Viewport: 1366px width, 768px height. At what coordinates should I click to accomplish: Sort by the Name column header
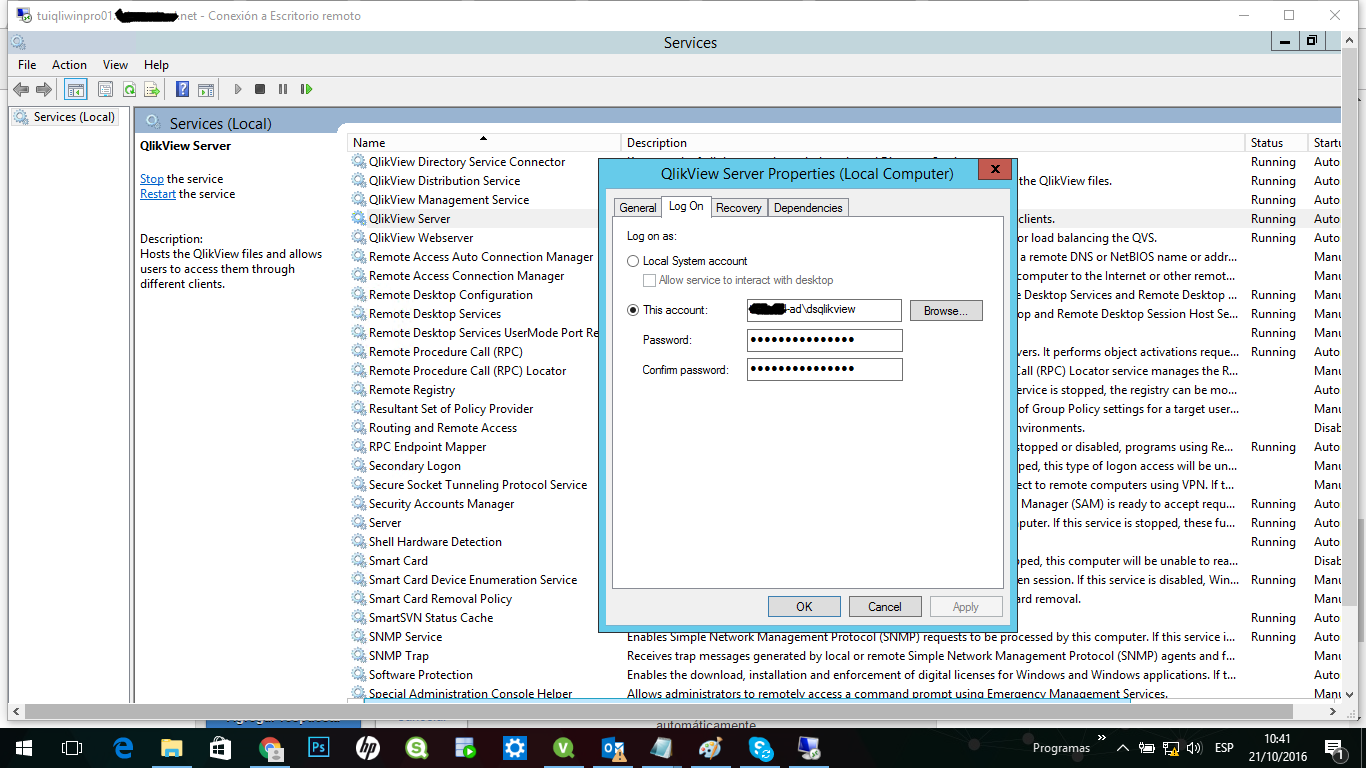click(484, 143)
